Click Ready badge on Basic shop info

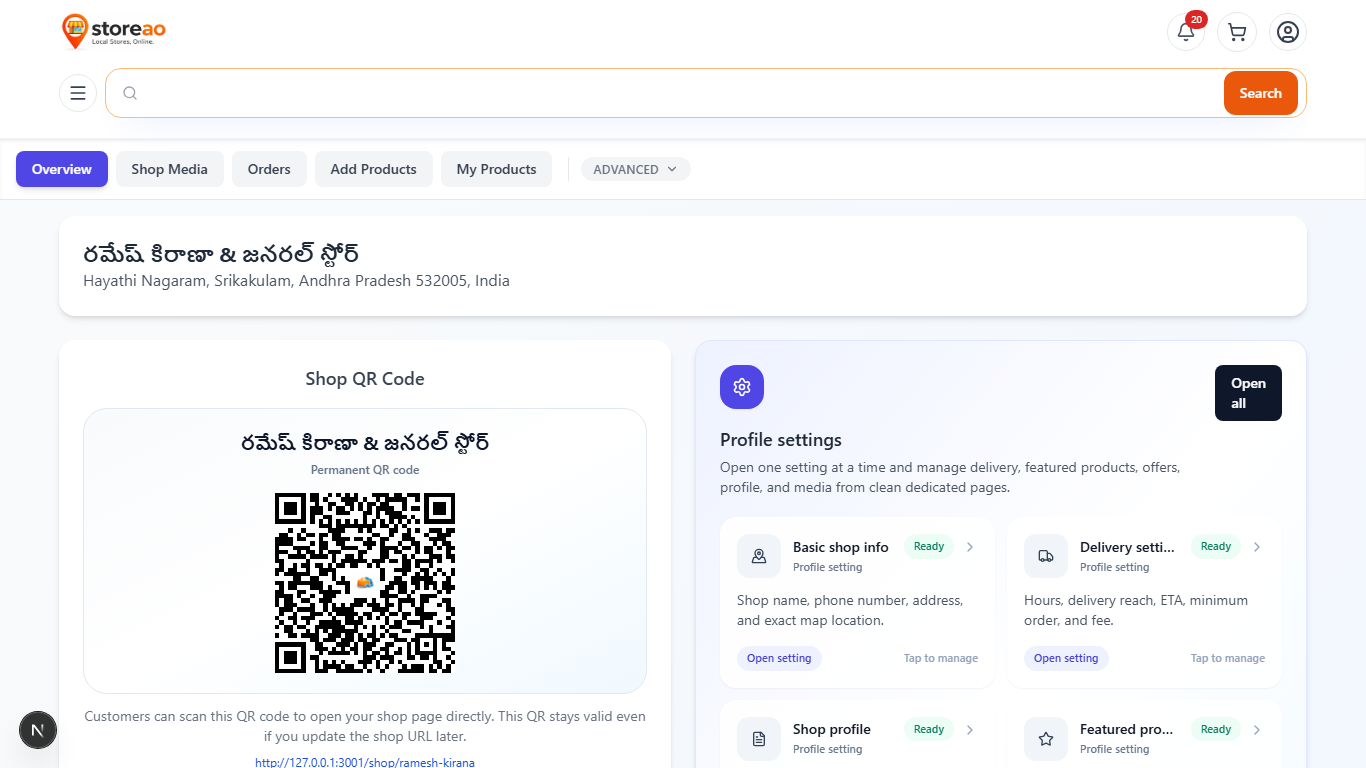pos(929,546)
